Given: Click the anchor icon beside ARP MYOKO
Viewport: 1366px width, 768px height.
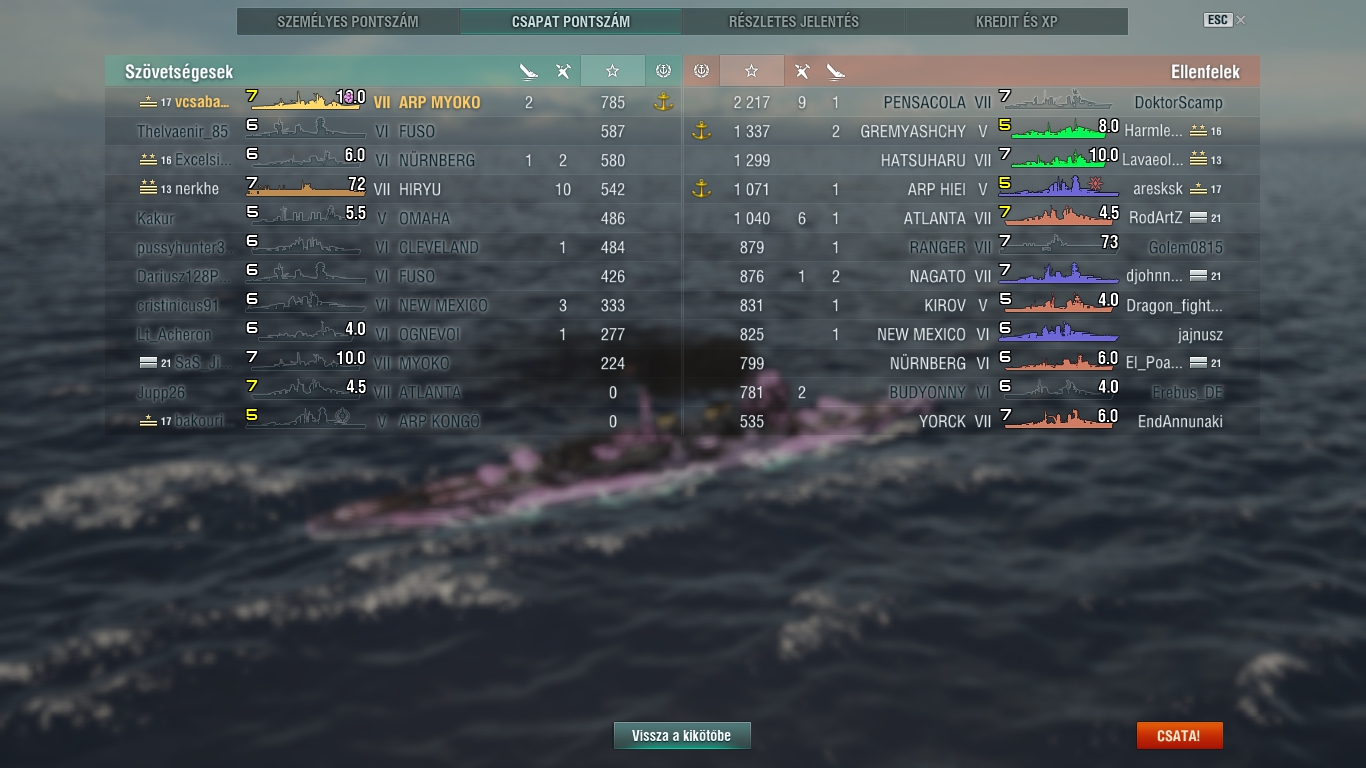Looking at the screenshot, I should [x=662, y=101].
